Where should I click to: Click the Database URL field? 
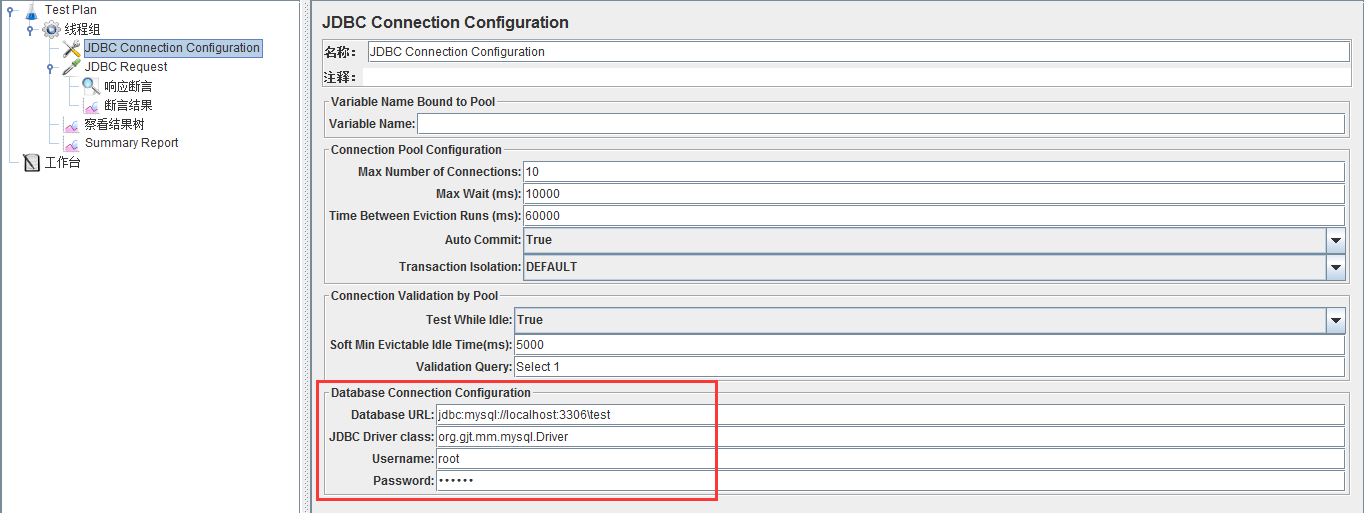click(890, 414)
